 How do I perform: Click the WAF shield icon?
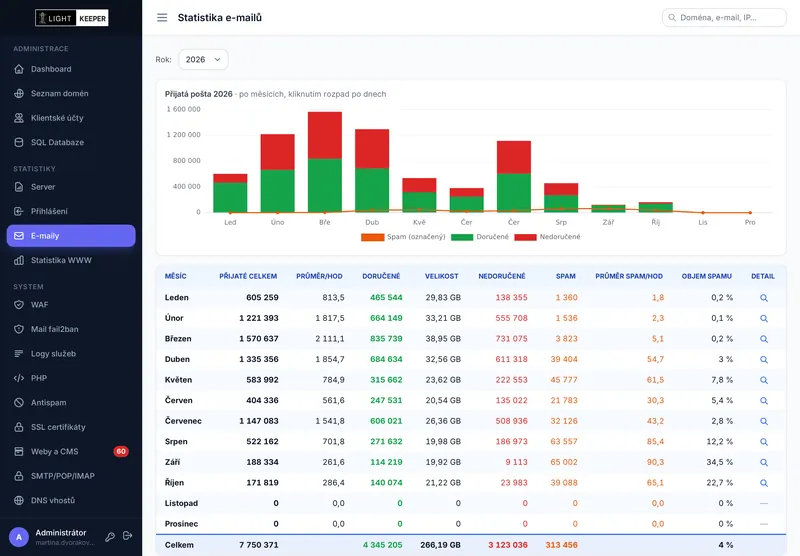[x=19, y=305]
